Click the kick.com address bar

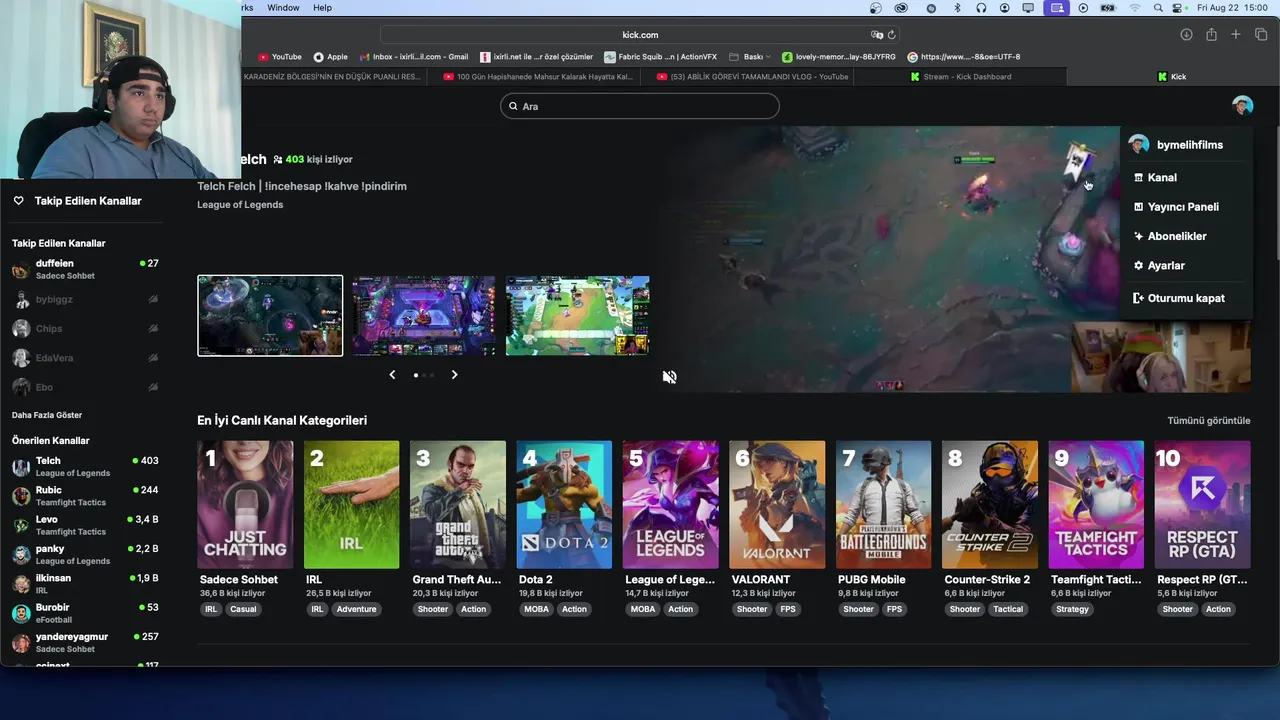(640, 35)
